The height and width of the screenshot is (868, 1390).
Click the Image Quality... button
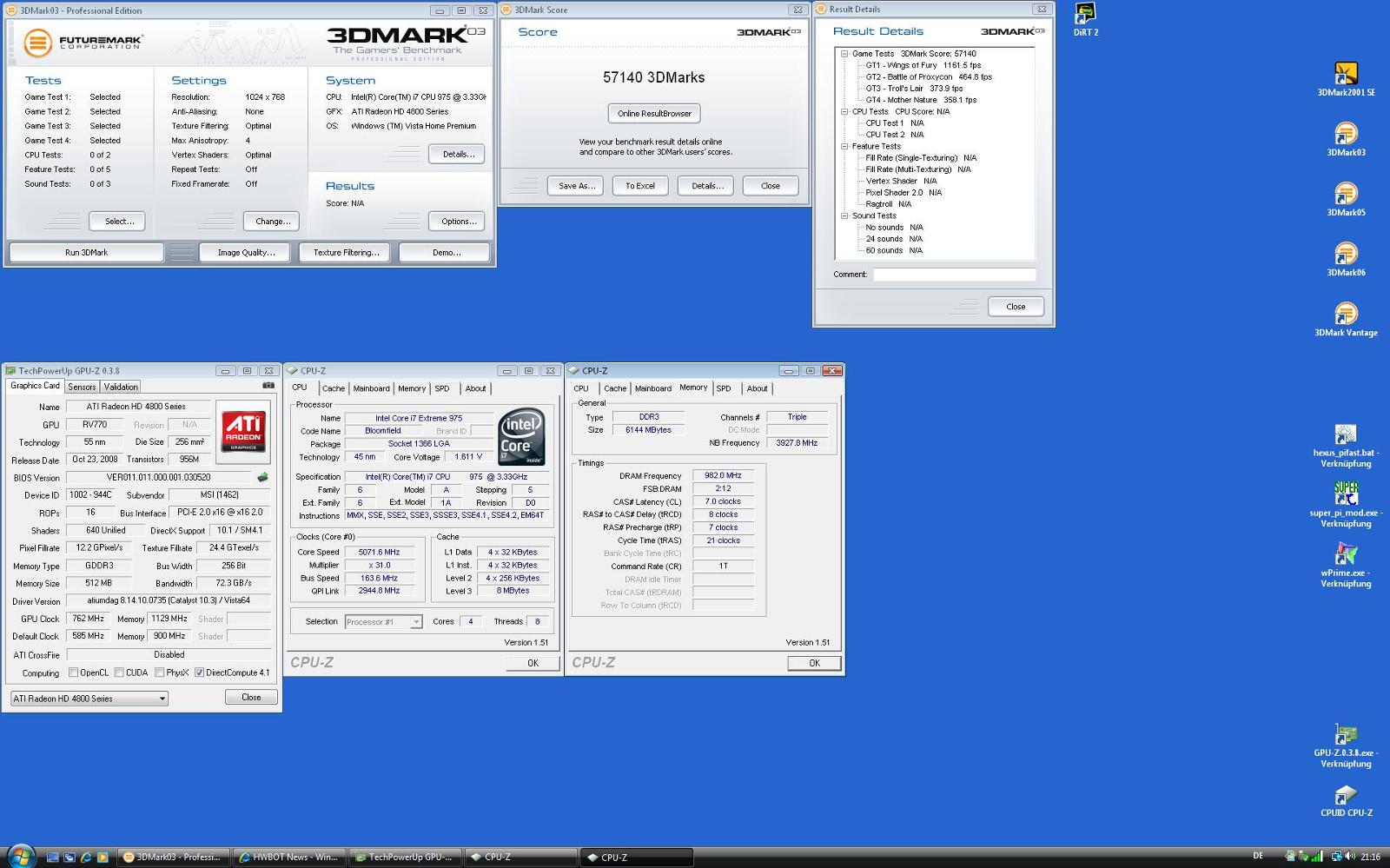(x=246, y=253)
